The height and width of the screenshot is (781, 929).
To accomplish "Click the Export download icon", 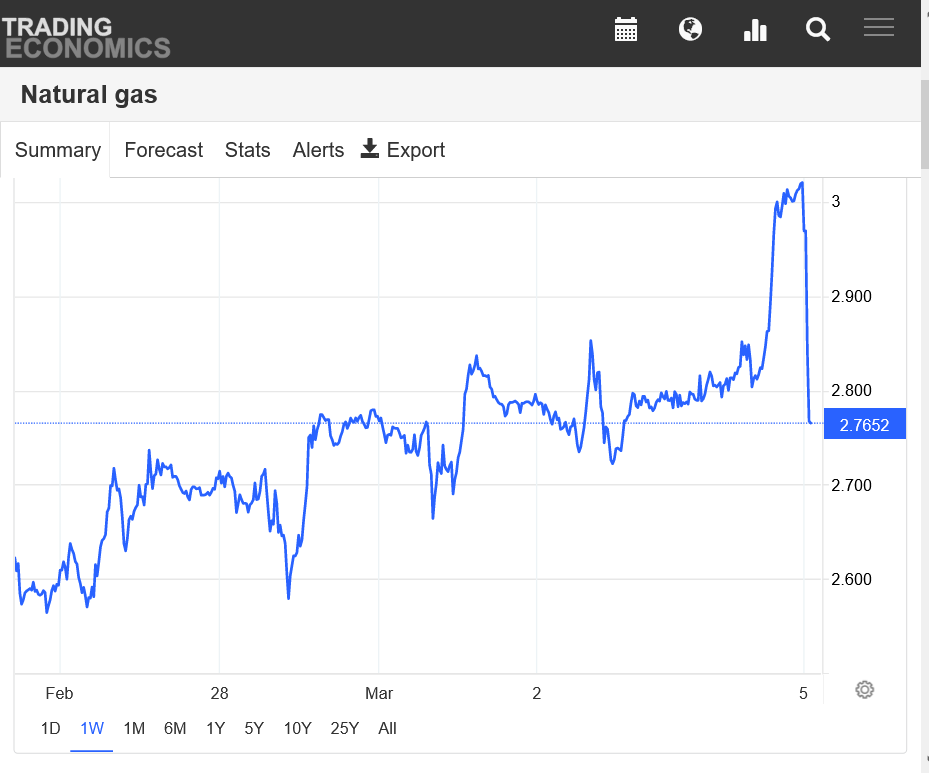I will click(x=370, y=149).
